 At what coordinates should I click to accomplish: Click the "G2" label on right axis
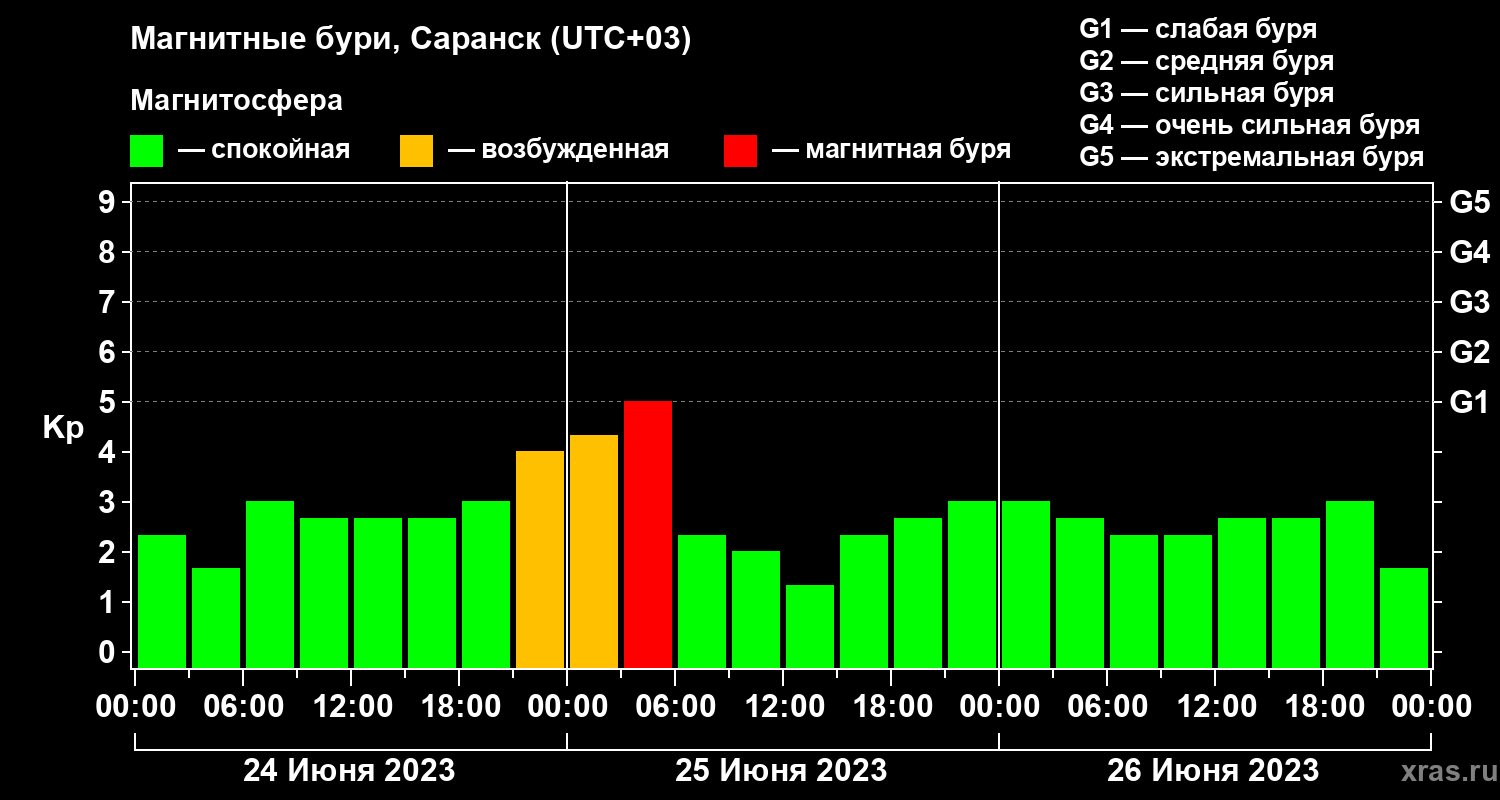pos(1469,352)
